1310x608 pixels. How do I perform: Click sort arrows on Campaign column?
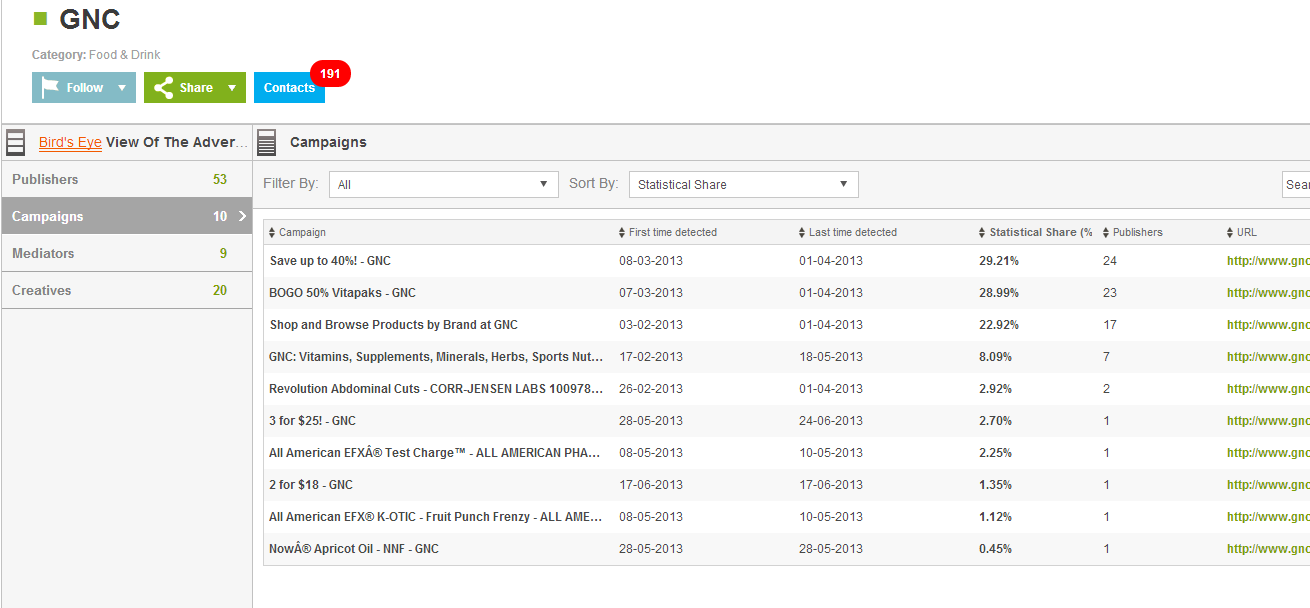(272, 232)
